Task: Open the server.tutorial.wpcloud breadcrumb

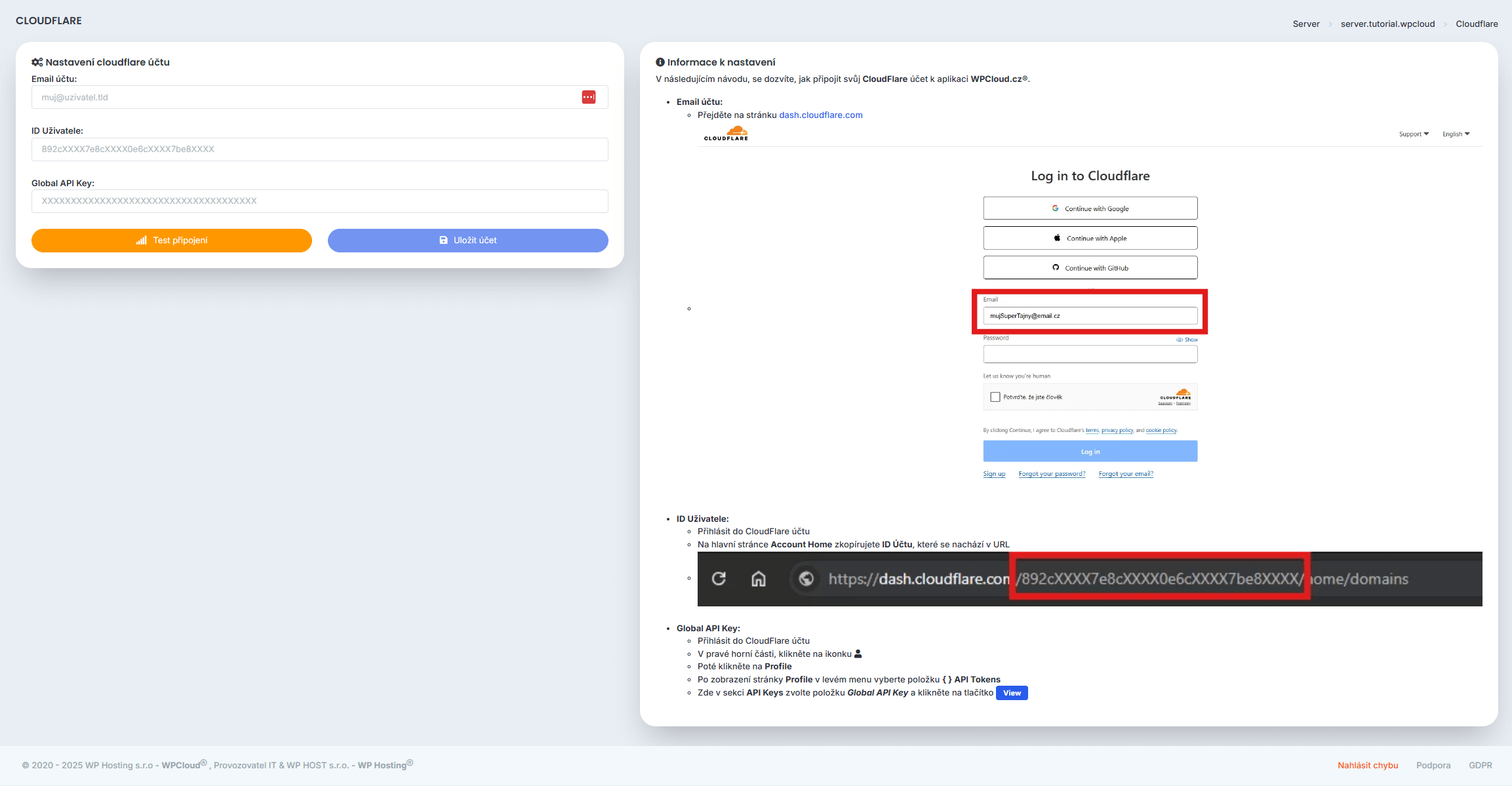Action: click(x=1387, y=24)
